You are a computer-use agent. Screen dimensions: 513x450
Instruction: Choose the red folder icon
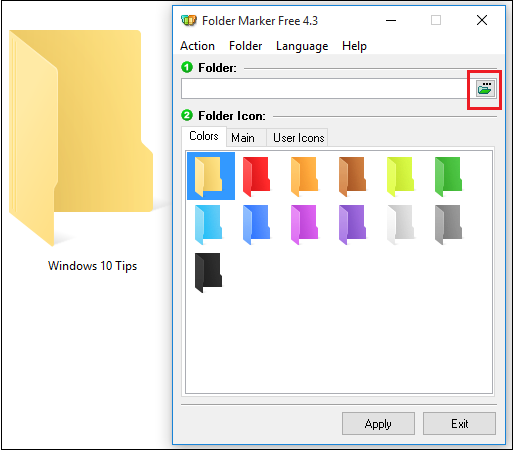(256, 176)
